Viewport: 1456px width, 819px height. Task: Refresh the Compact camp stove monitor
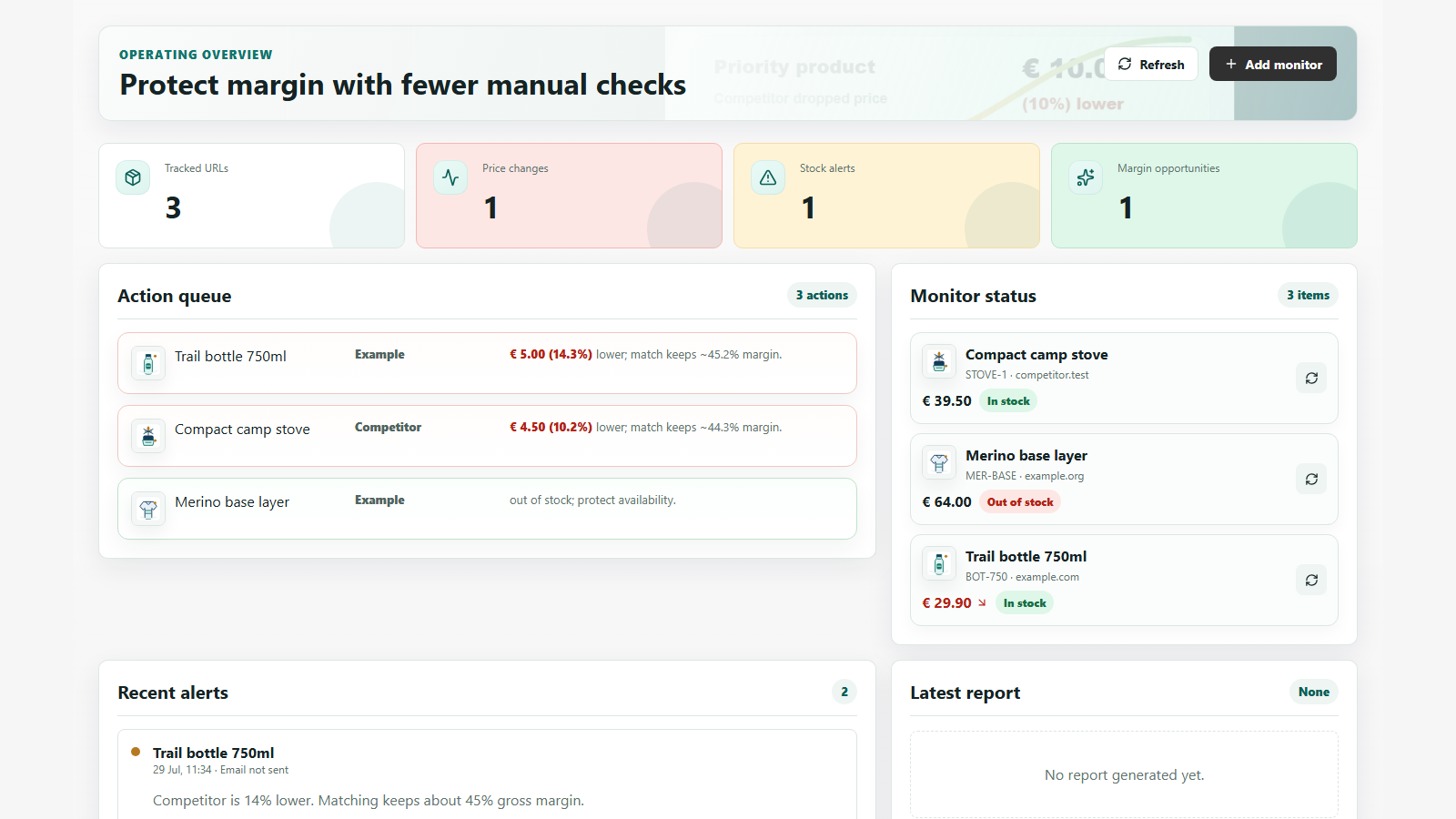click(1311, 378)
